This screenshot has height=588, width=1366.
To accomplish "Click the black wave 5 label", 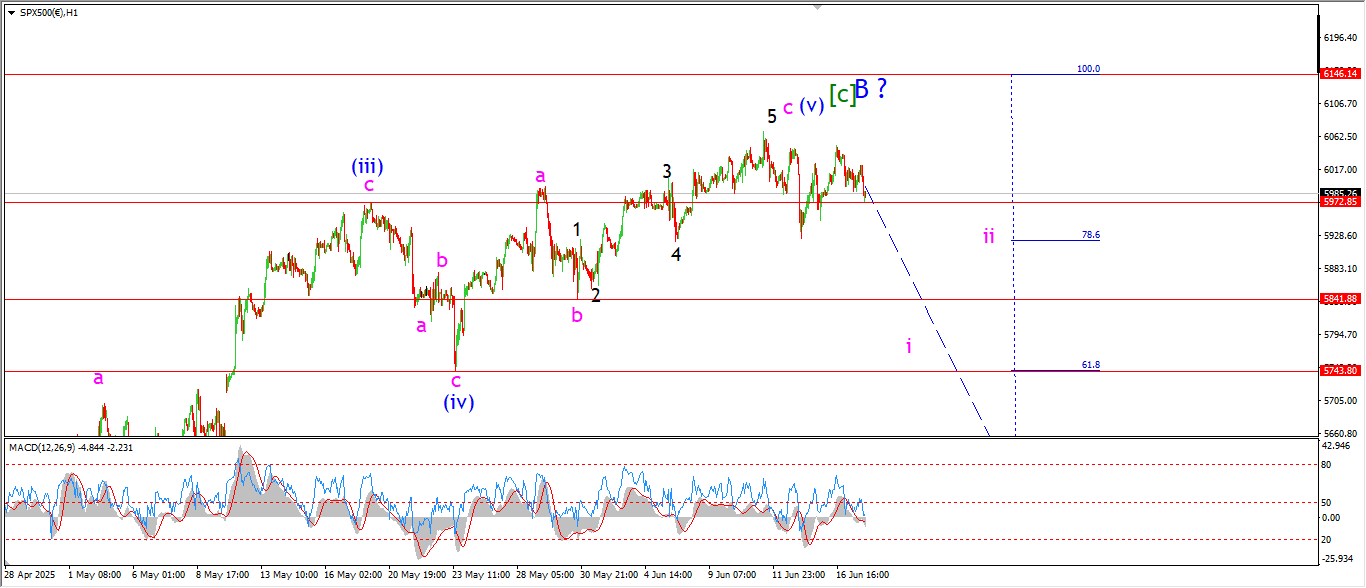I will tap(771, 117).
